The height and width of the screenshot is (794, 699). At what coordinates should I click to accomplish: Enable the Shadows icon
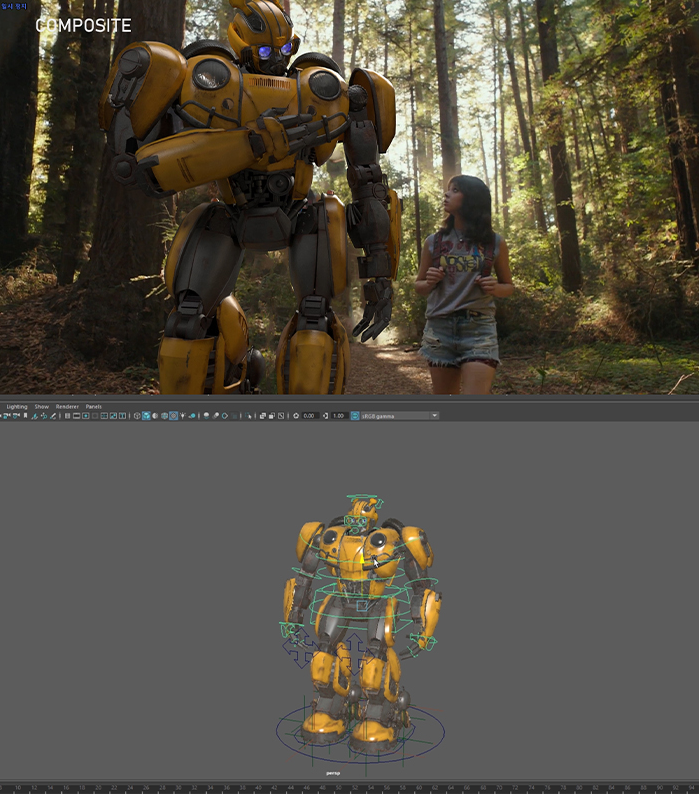(192, 416)
